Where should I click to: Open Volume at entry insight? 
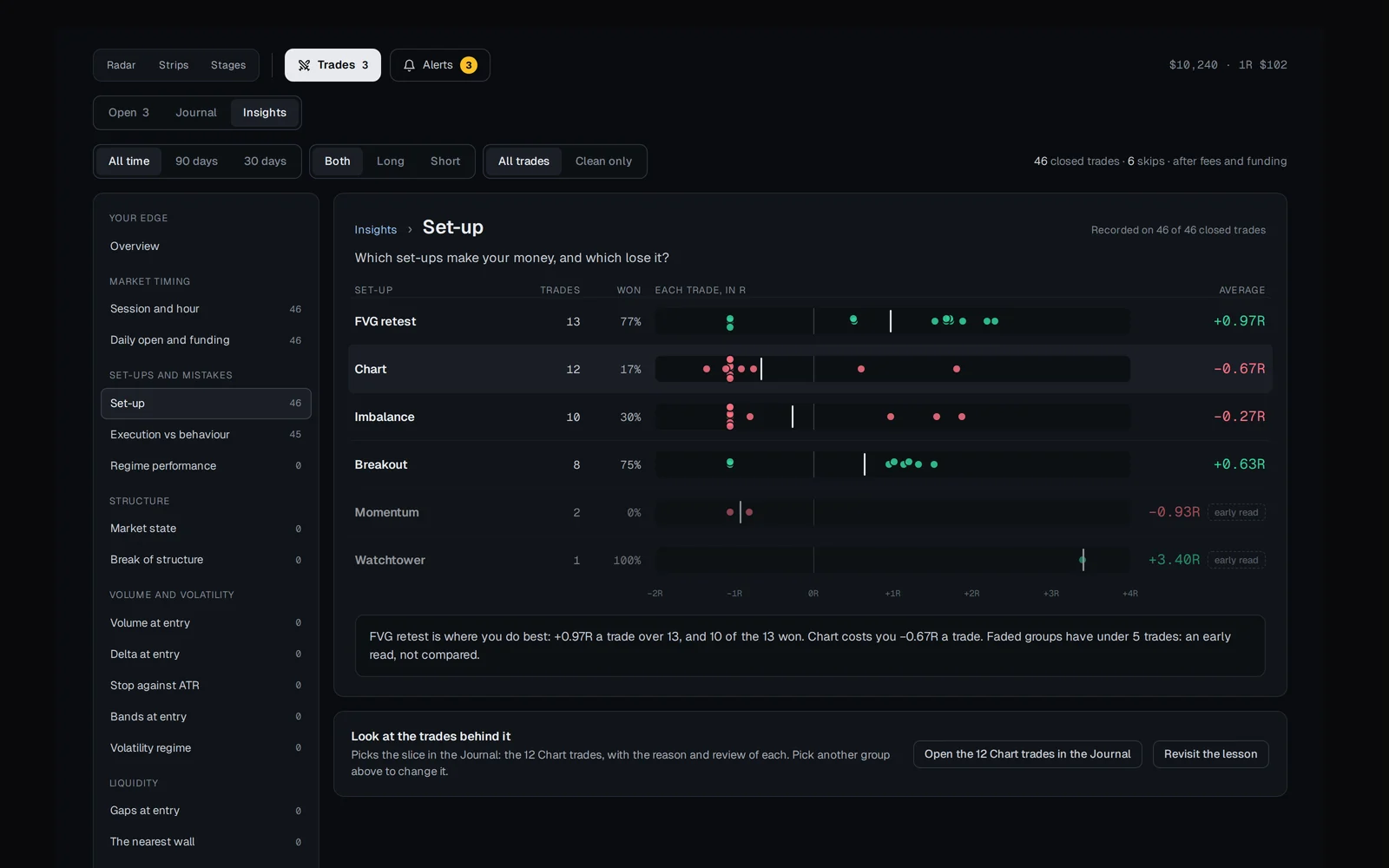point(206,623)
